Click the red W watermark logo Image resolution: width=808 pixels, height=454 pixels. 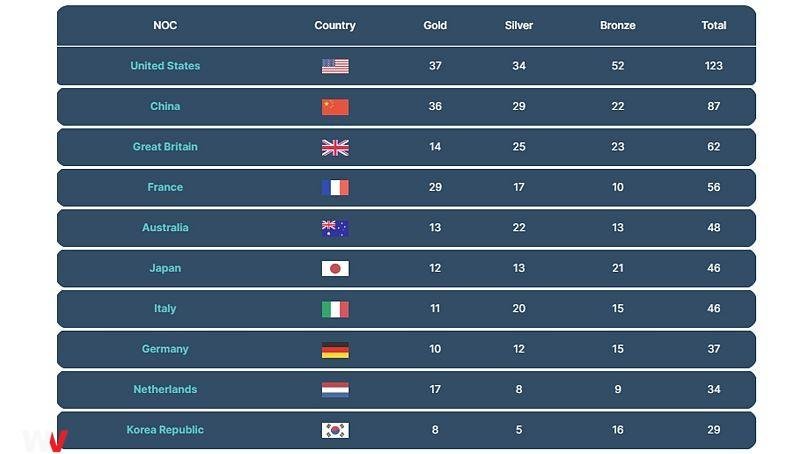point(58,442)
